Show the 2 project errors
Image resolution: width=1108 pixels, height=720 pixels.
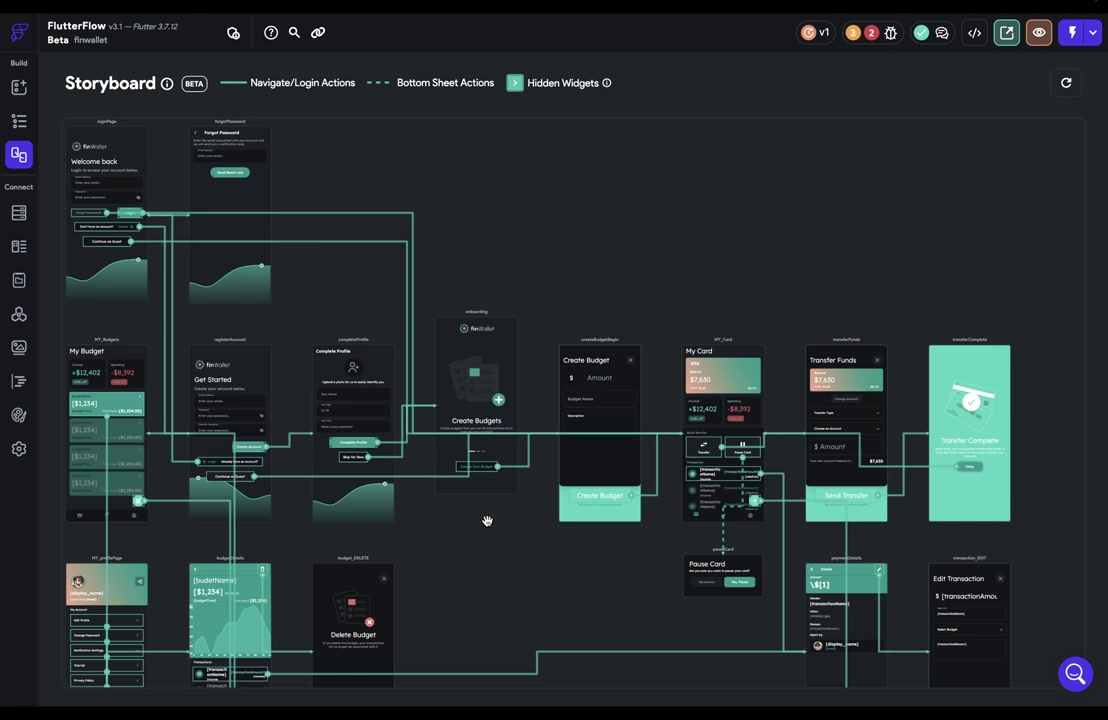click(871, 33)
